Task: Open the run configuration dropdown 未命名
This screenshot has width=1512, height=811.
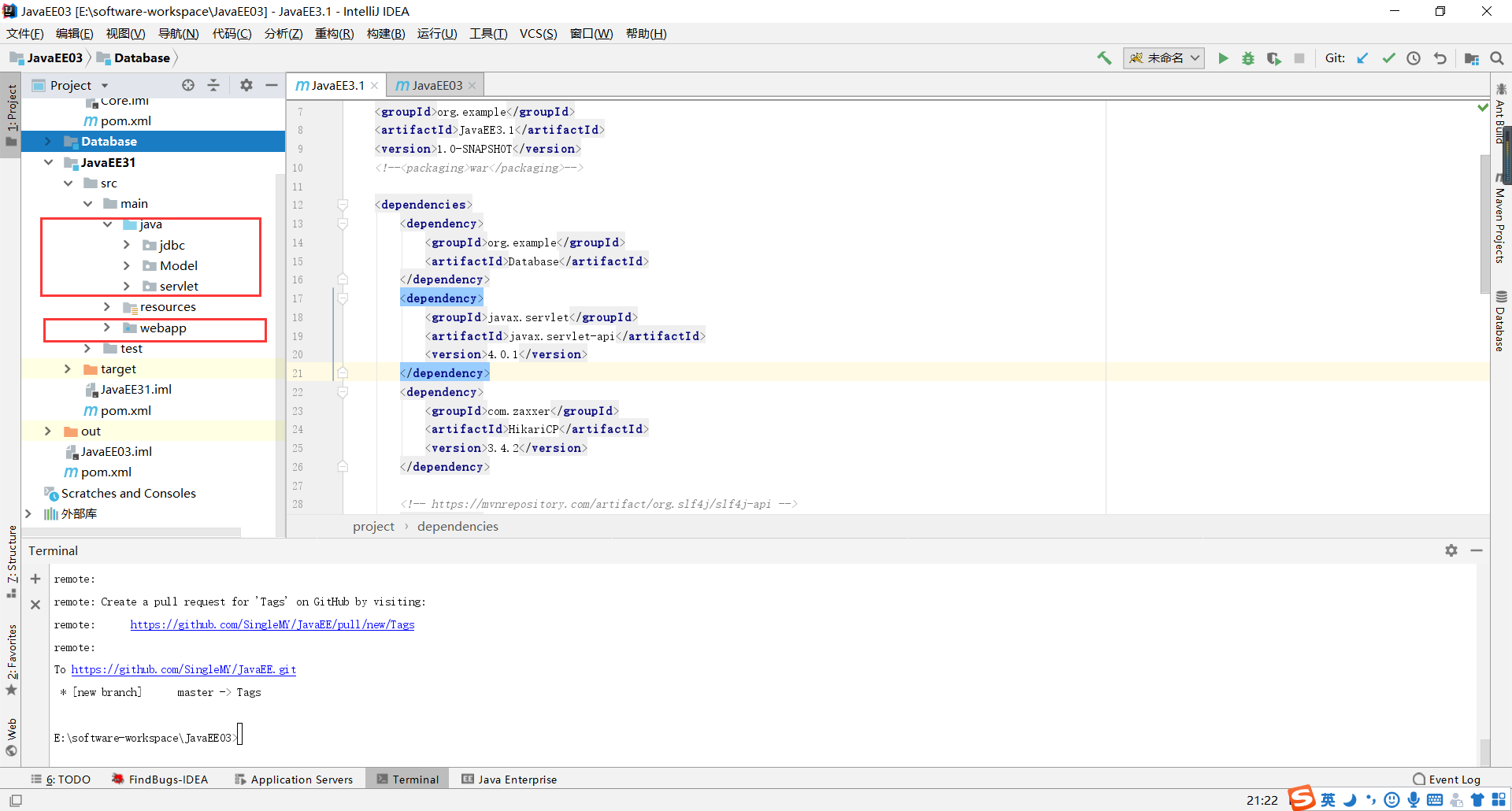Action: (x=1164, y=58)
